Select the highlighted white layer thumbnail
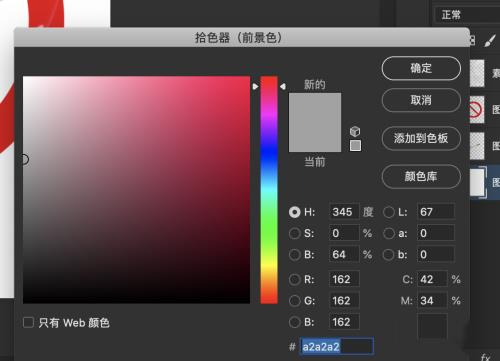500x361 pixels. pyautogui.click(x=477, y=182)
